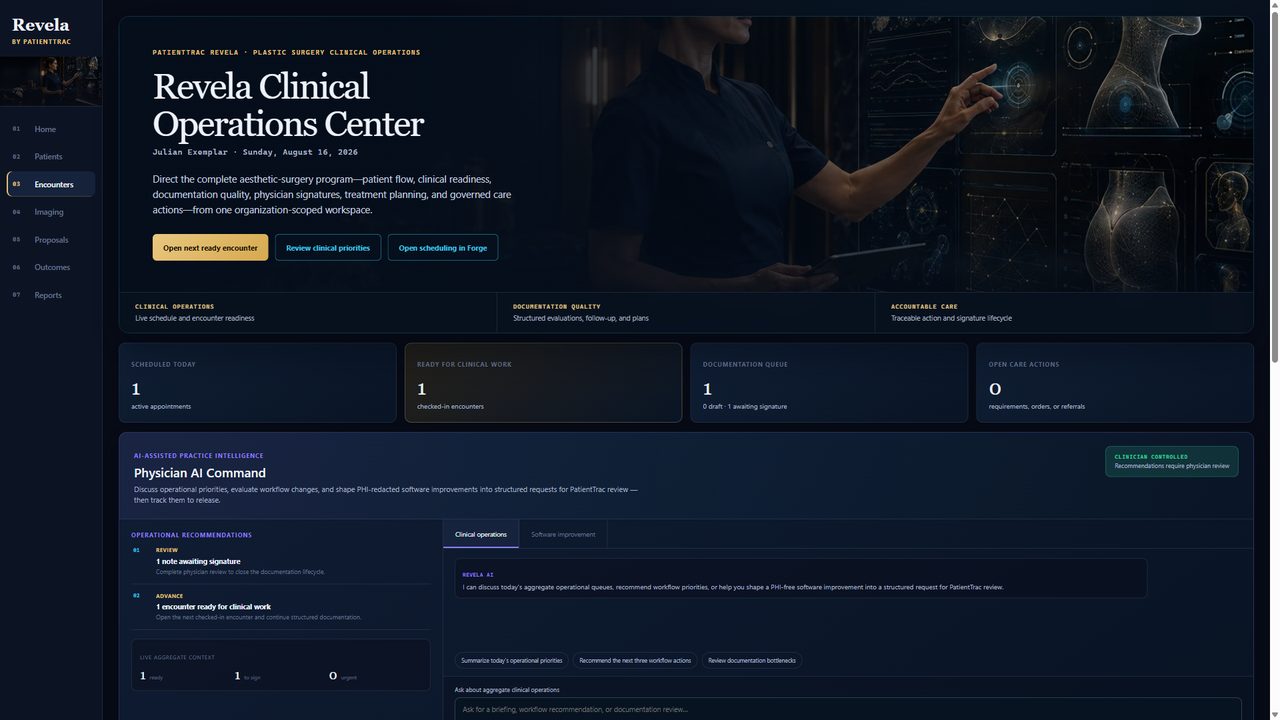Viewport: 1280px width, 720px height.
Task: Select the Clinical Operations hero tab
Action: pos(308,312)
